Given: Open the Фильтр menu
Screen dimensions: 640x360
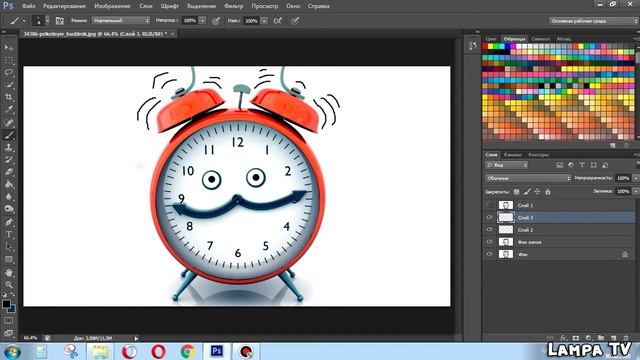Looking at the screenshot, I should (x=233, y=6).
